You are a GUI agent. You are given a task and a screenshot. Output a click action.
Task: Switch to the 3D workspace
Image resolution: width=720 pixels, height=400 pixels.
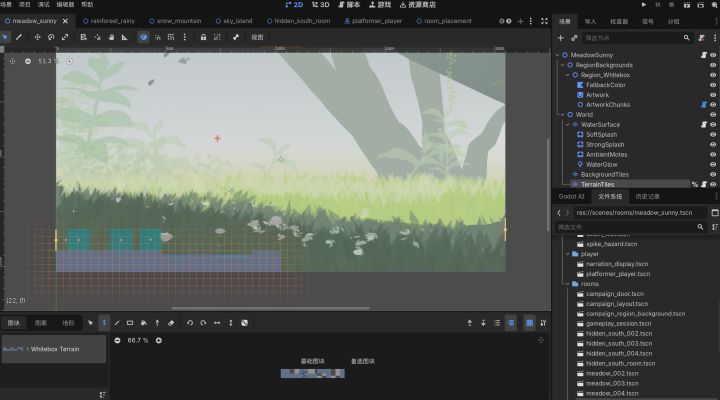click(321, 5)
